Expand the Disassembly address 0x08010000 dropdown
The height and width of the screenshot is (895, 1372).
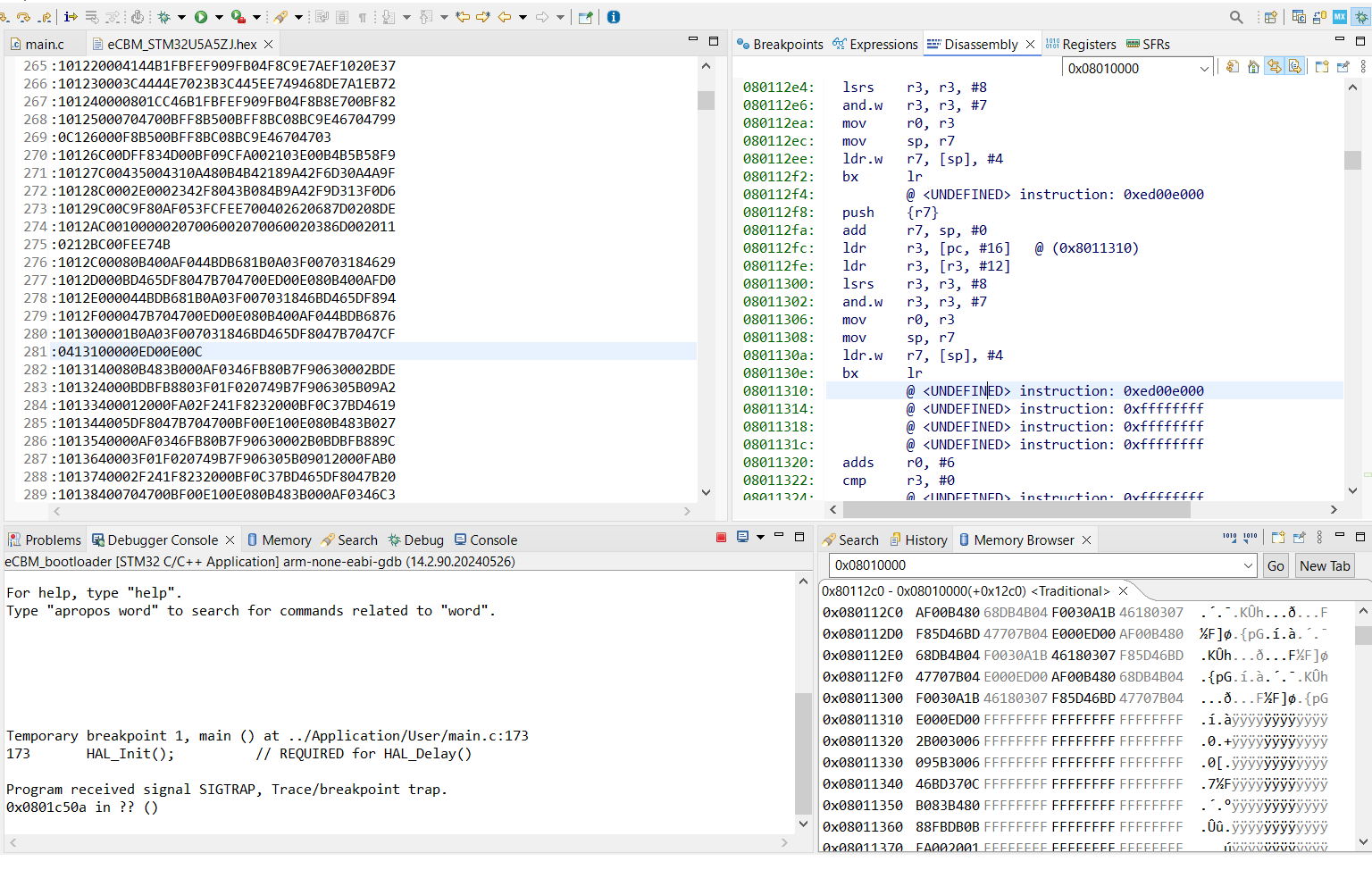(1204, 69)
